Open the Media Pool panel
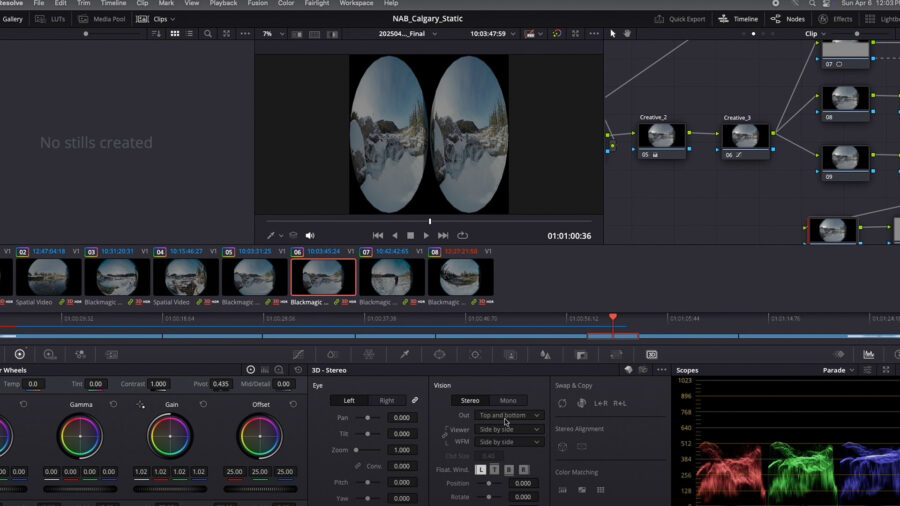The width and height of the screenshot is (900, 506). coord(102,19)
